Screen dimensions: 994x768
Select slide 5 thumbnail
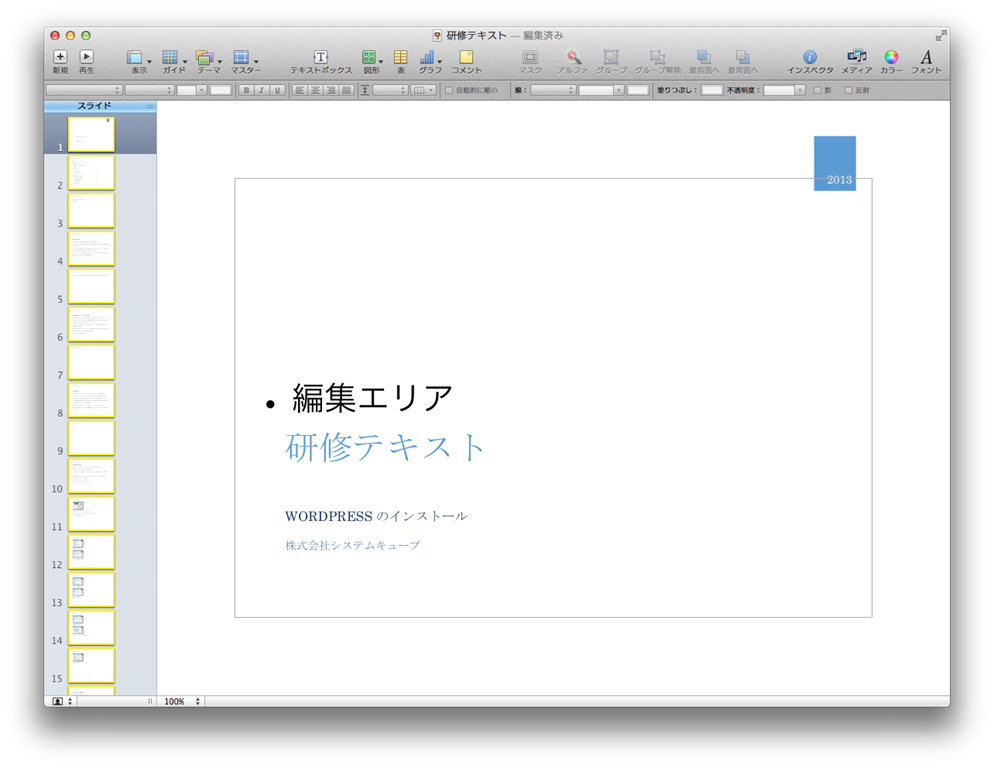pos(91,286)
